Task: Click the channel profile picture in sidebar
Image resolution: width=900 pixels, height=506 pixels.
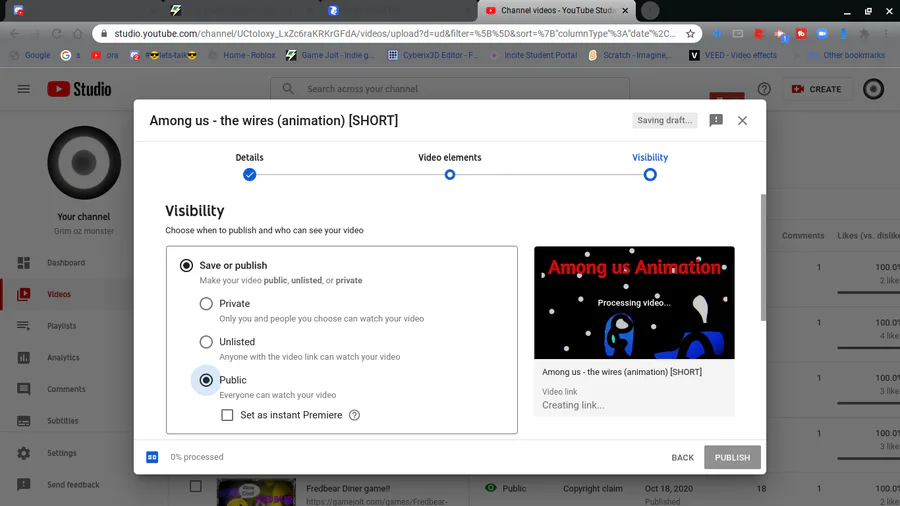Action: click(x=84, y=163)
